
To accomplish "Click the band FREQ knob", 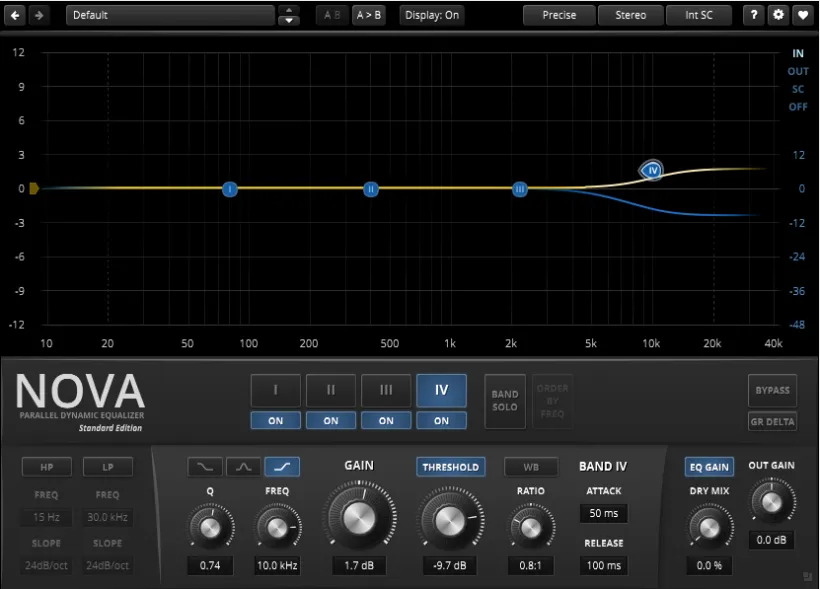I will (x=277, y=528).
